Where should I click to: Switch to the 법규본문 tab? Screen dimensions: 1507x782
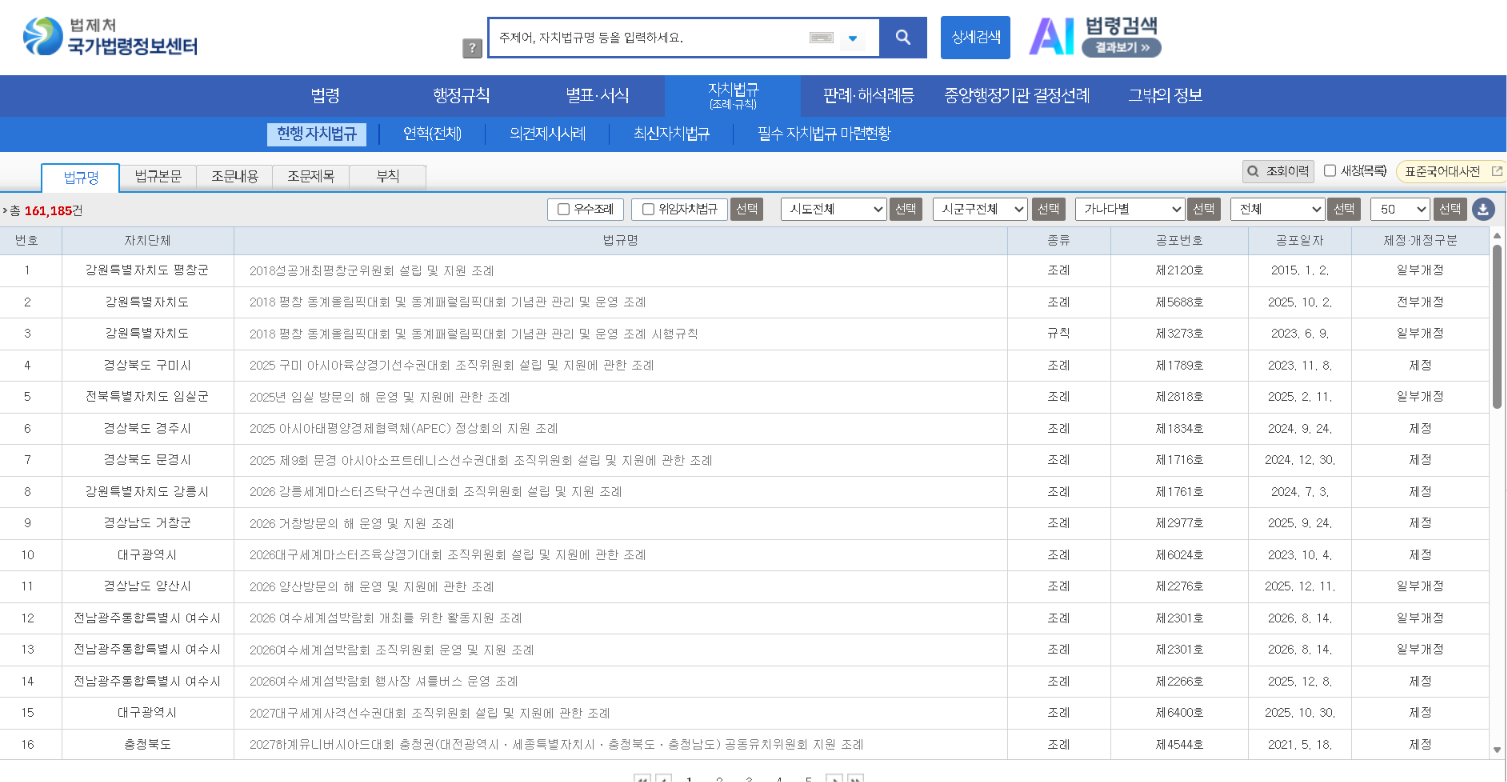pos(158,177)
